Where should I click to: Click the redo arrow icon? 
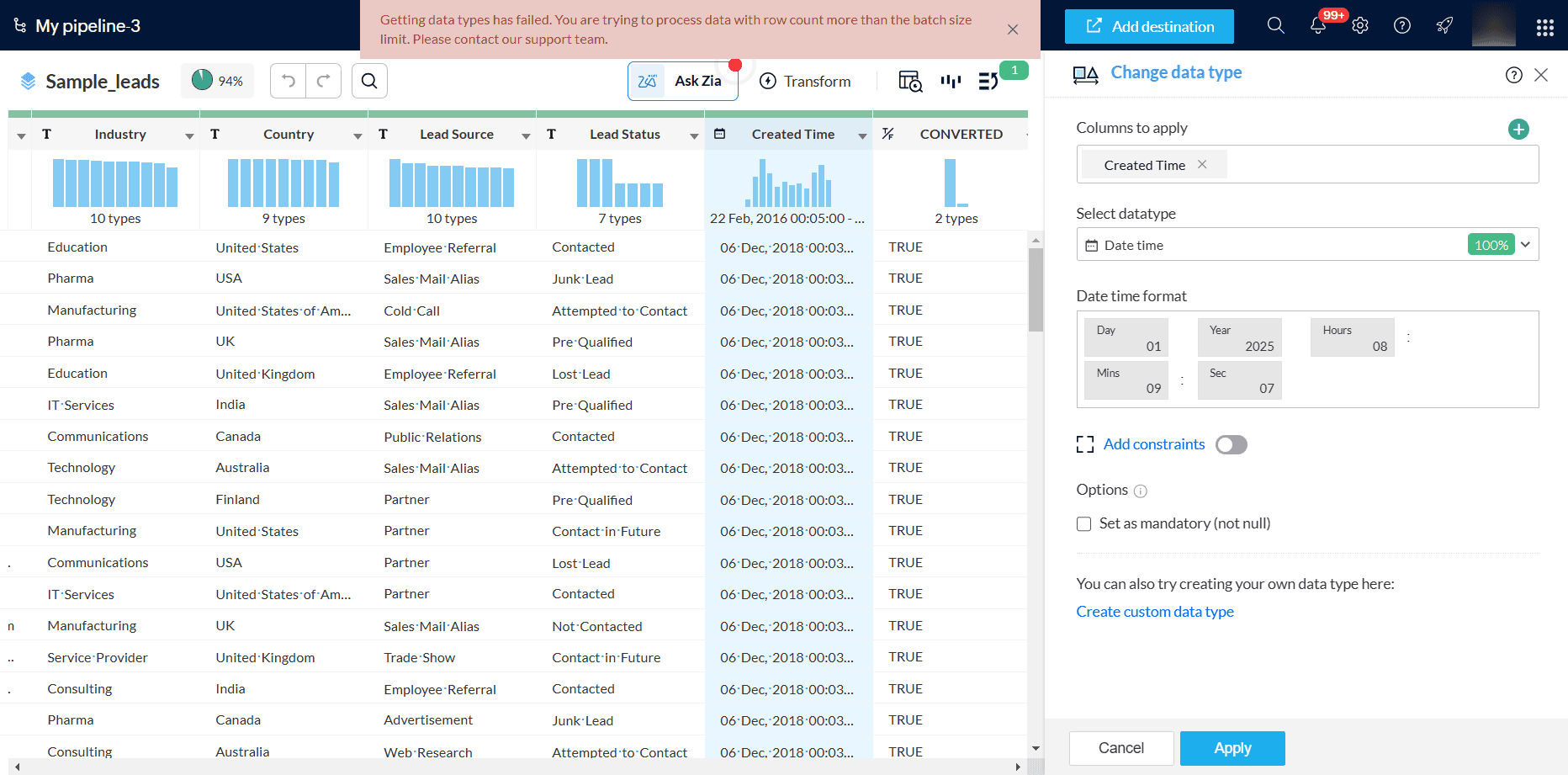click(323, 81)
